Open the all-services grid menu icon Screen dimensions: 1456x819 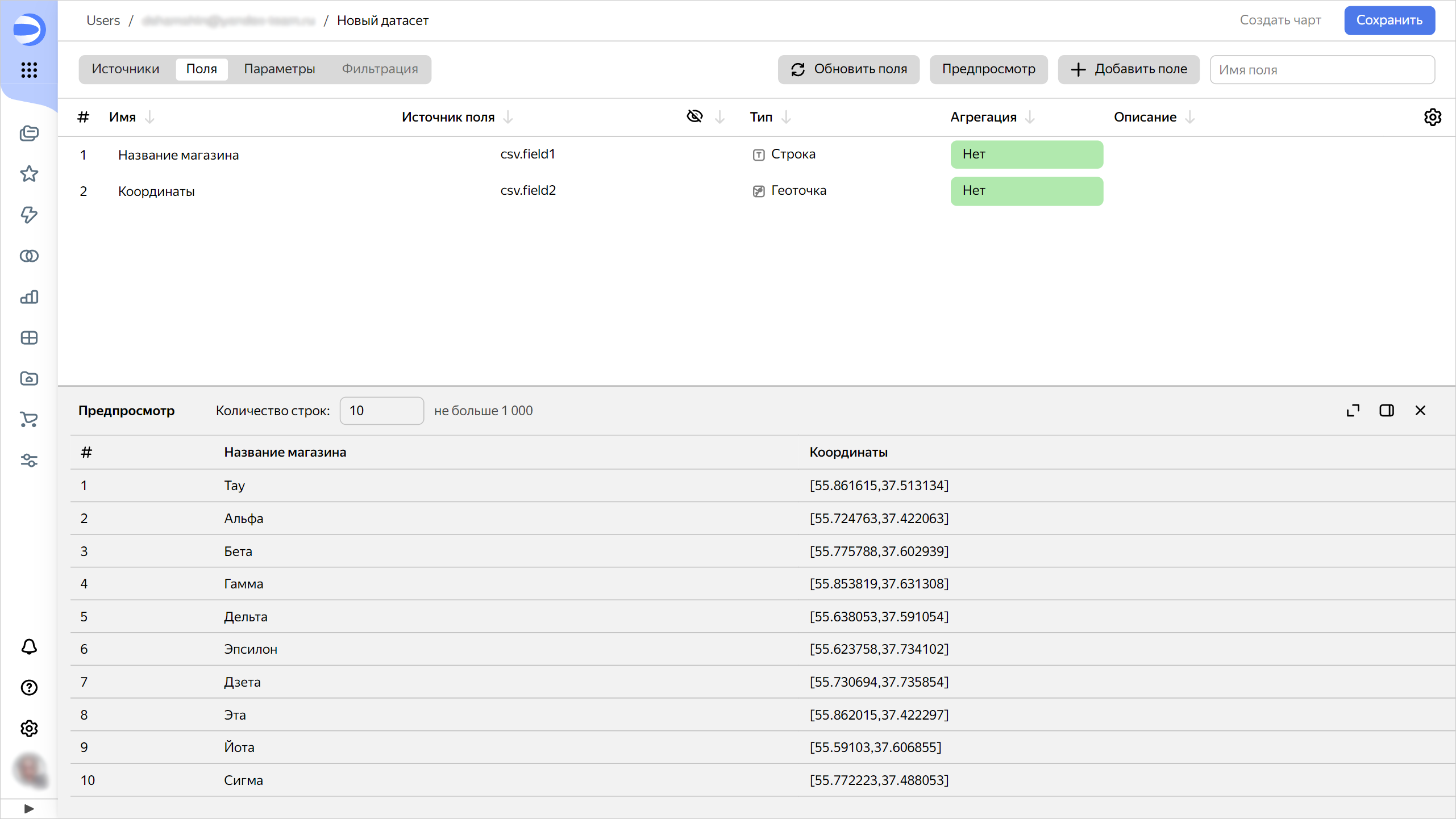29,70
